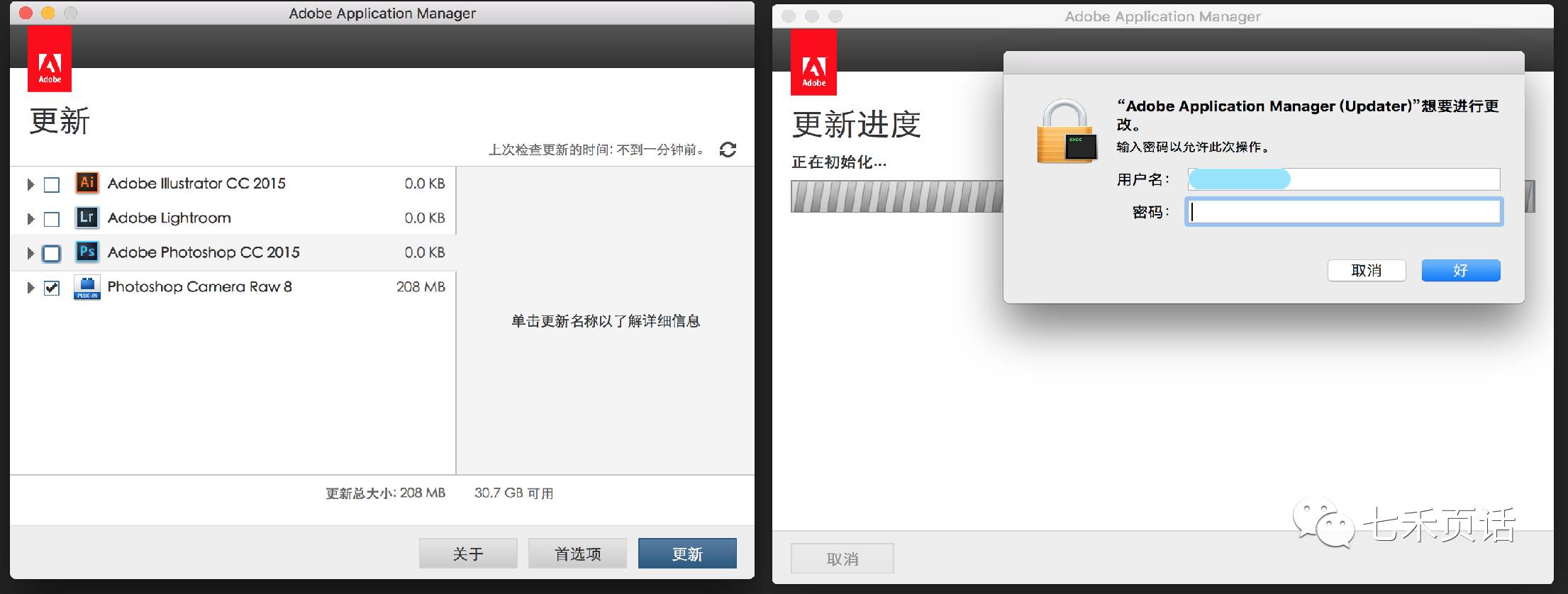
Task: Click the 0.0 KB size of Photoshop
Action: (425, 252)
